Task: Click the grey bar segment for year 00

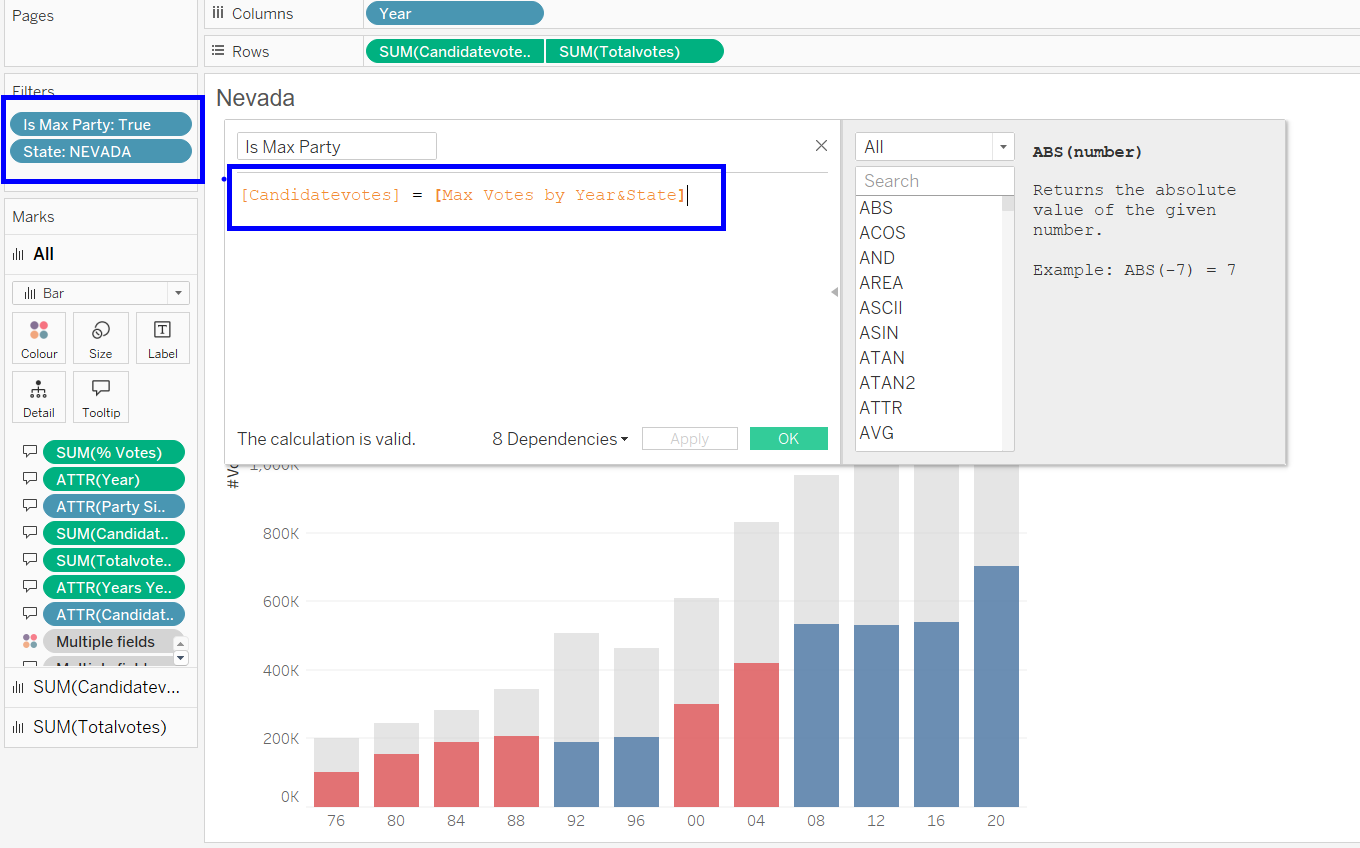Action: tap(696, 651)
